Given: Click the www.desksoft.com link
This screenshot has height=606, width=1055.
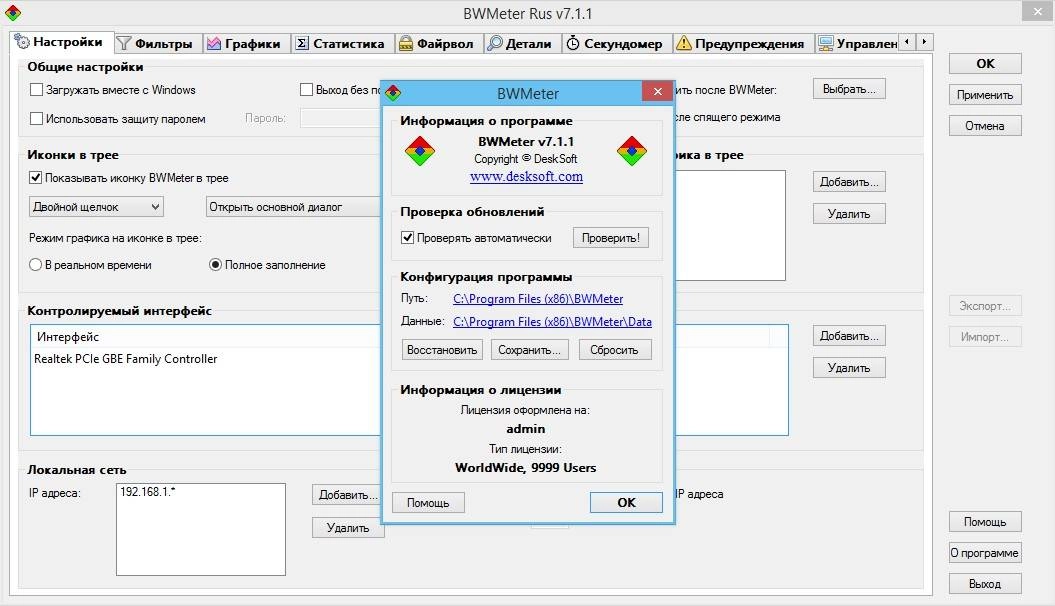Looking at the screenshot, I should pos(526,176).
